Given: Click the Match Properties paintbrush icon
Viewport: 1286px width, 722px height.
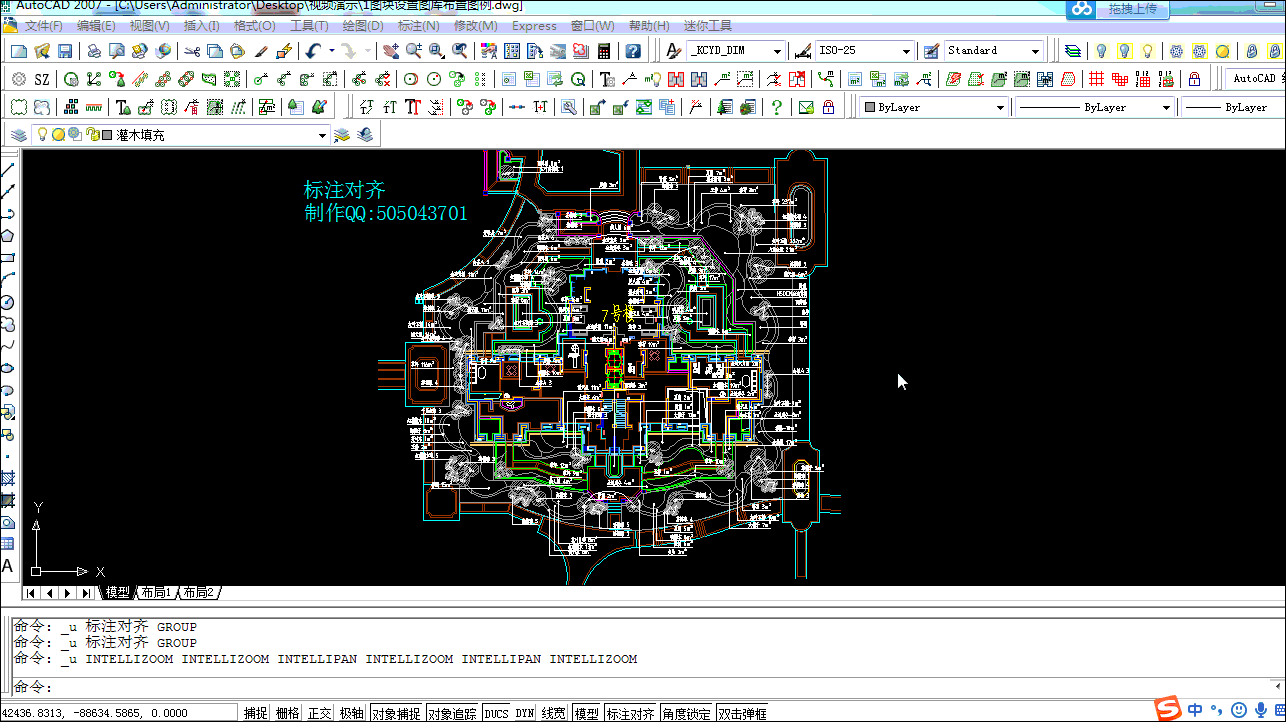Looking at the screenshot, I should [261, 51].
